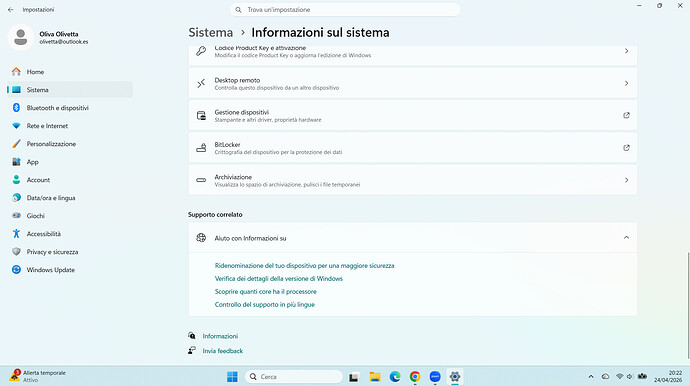Open Microsoft Edge from the taskbar
The width and height of the screenshot is (690, 386).
point(395,377)
